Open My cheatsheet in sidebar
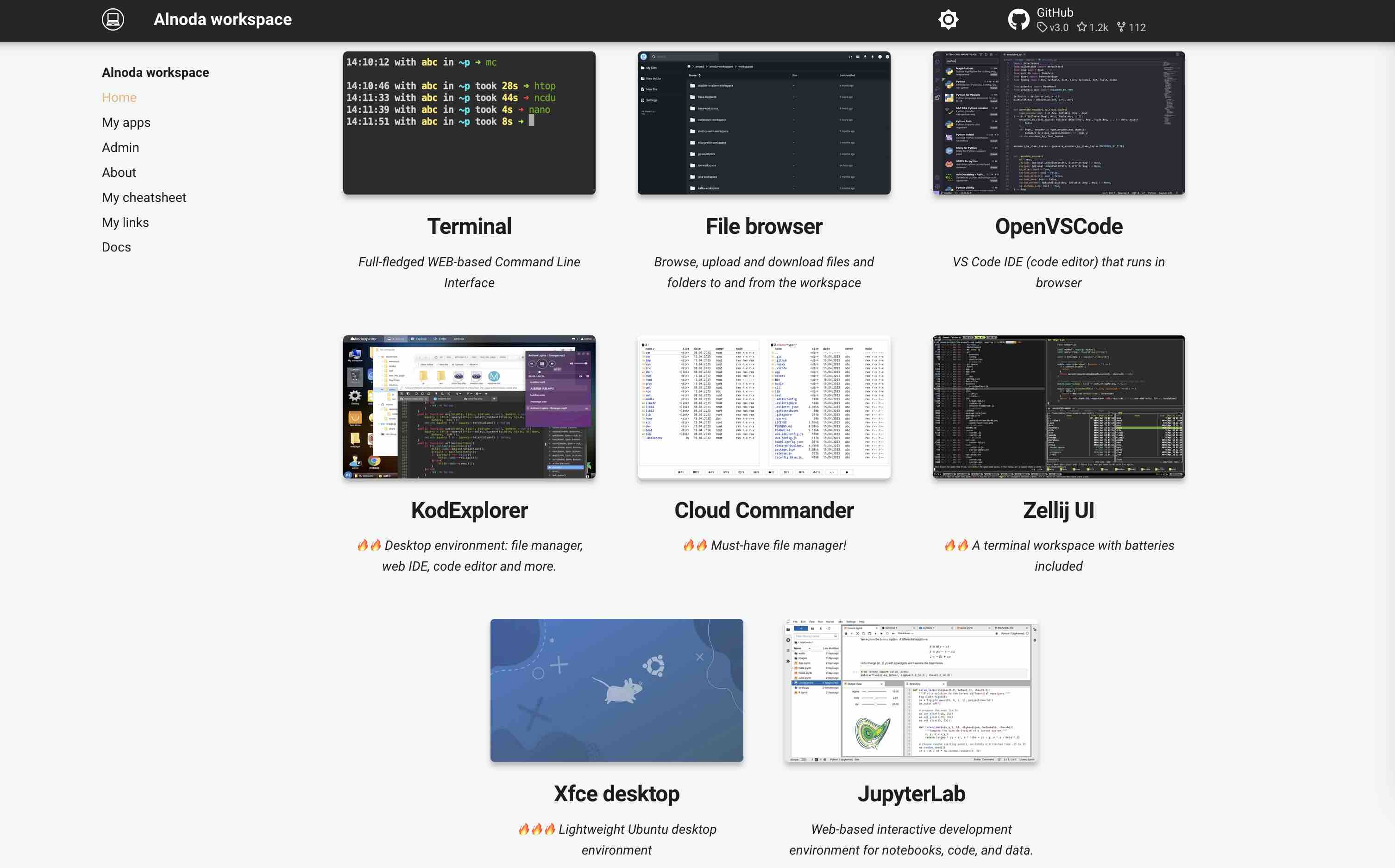Screen dimensions: 1395x868 point(144,197)
